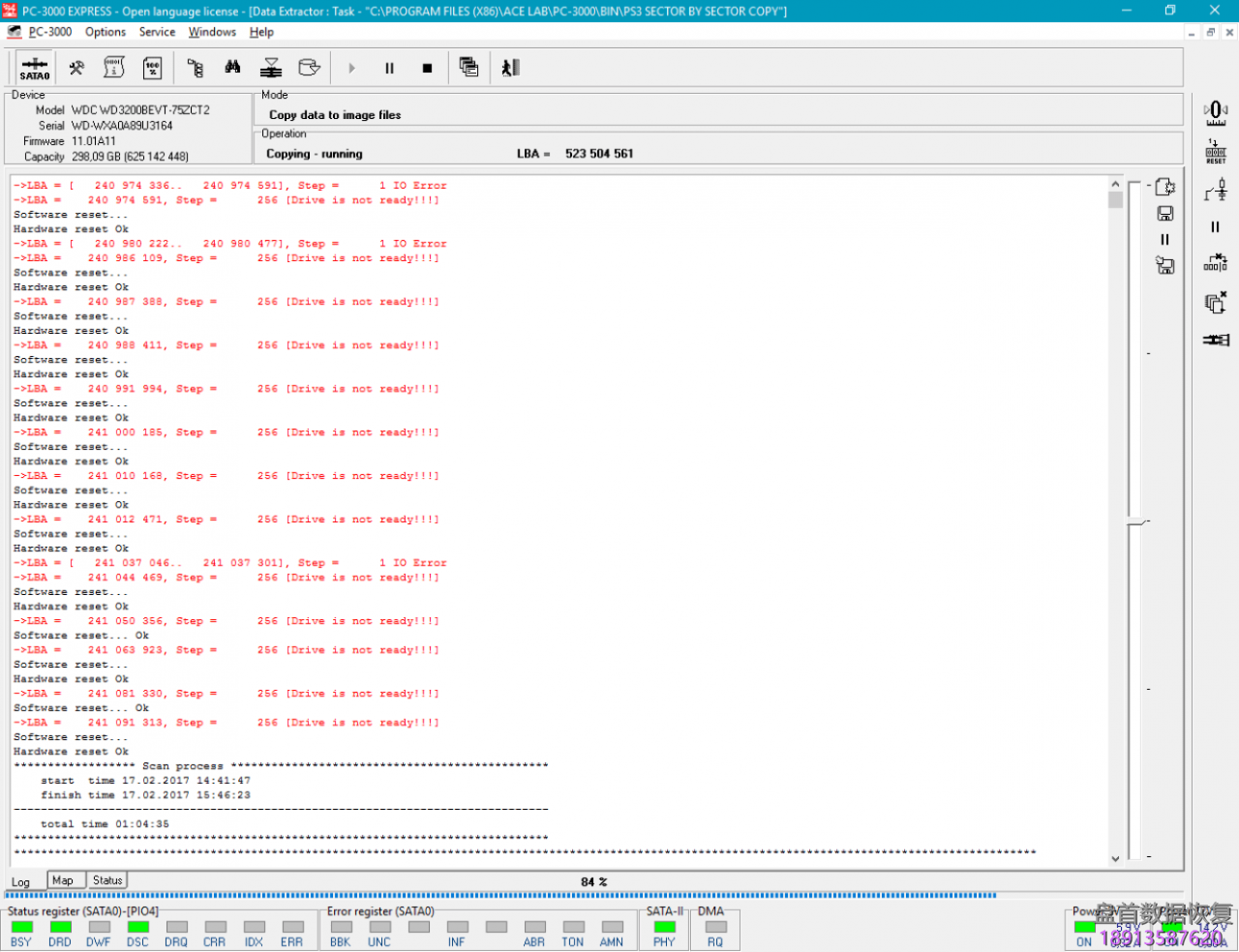This screenshot has width=1239, height=952.
Task: Open the hammer and wrench utilities tool
Action: tap(76, 68)
